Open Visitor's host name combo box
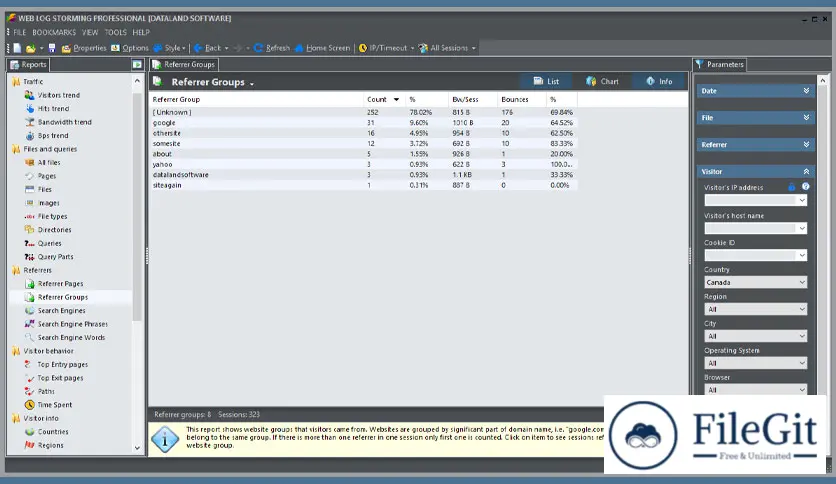The height and width of the screenshot is (484, 836). click(755, 228)
